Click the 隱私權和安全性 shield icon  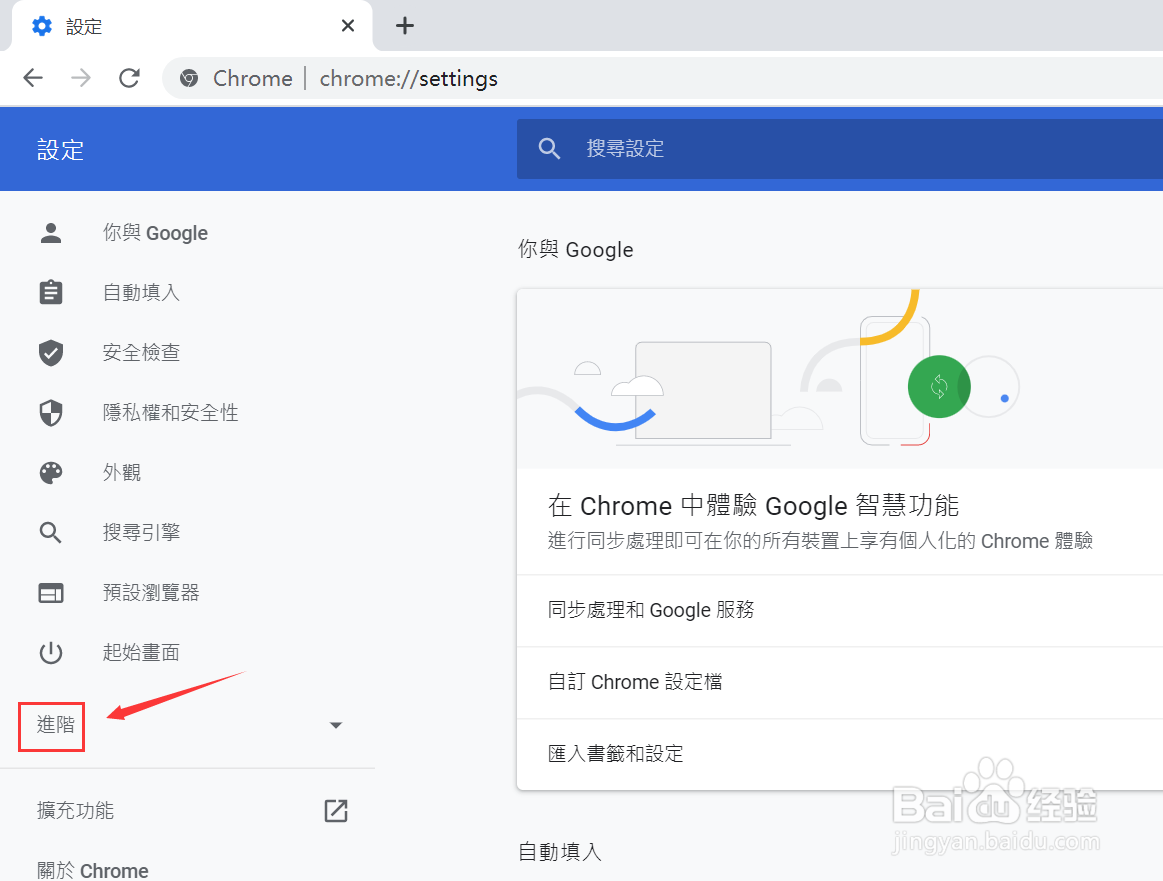[51, 412]
